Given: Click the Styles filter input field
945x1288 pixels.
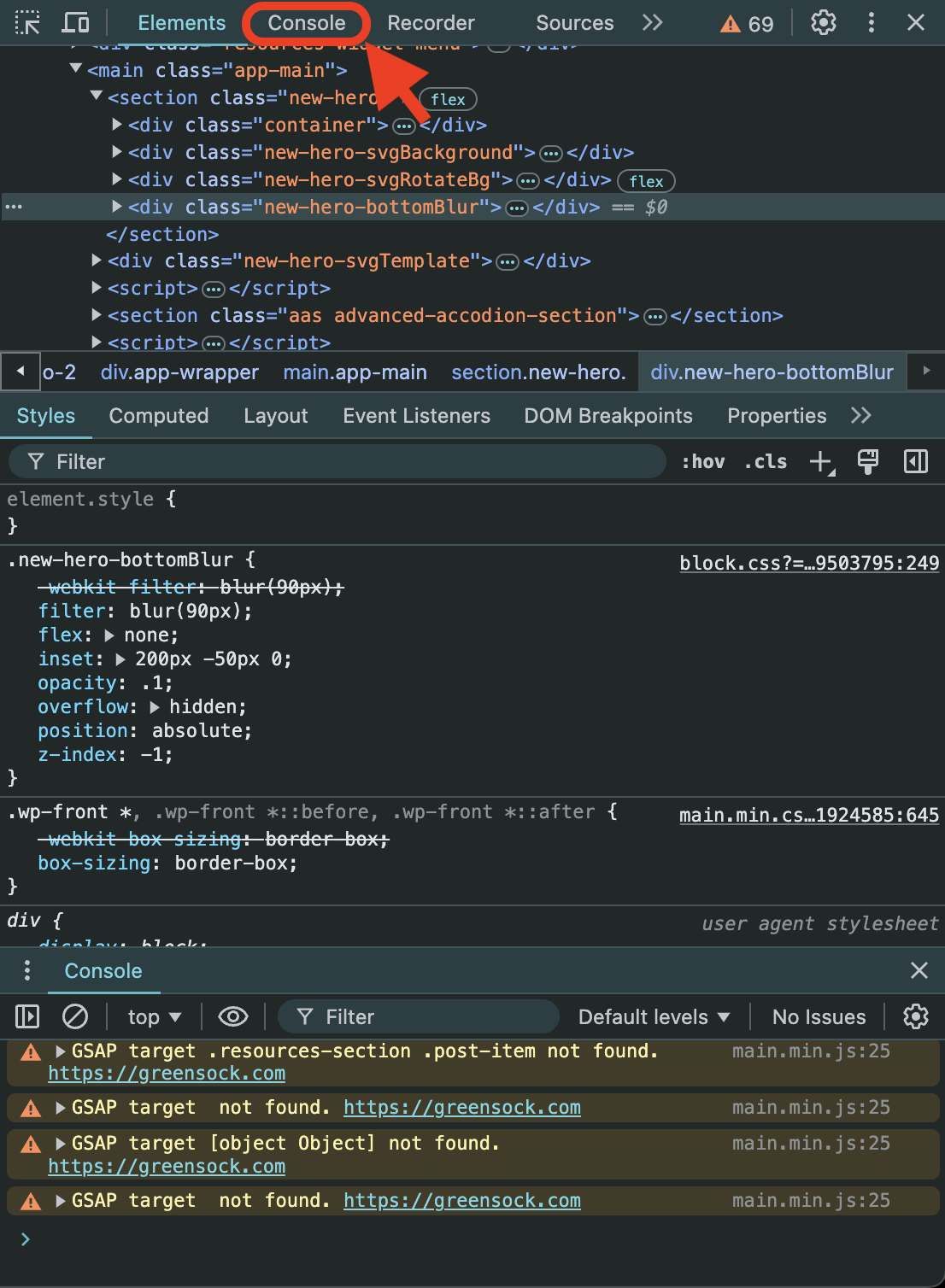Looking at the screenshot, I should (342, 462).
